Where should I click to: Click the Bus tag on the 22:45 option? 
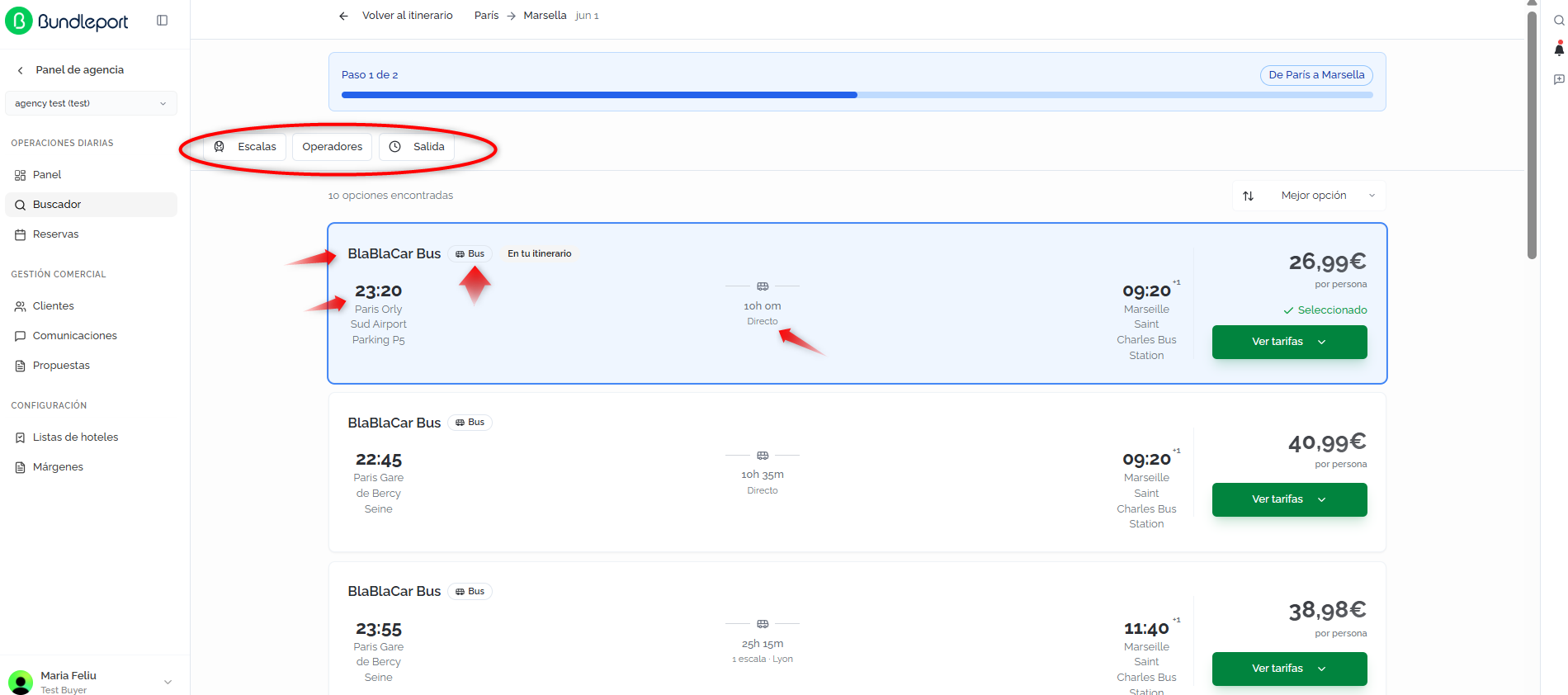pyautogui.click(x=470, y=423)
